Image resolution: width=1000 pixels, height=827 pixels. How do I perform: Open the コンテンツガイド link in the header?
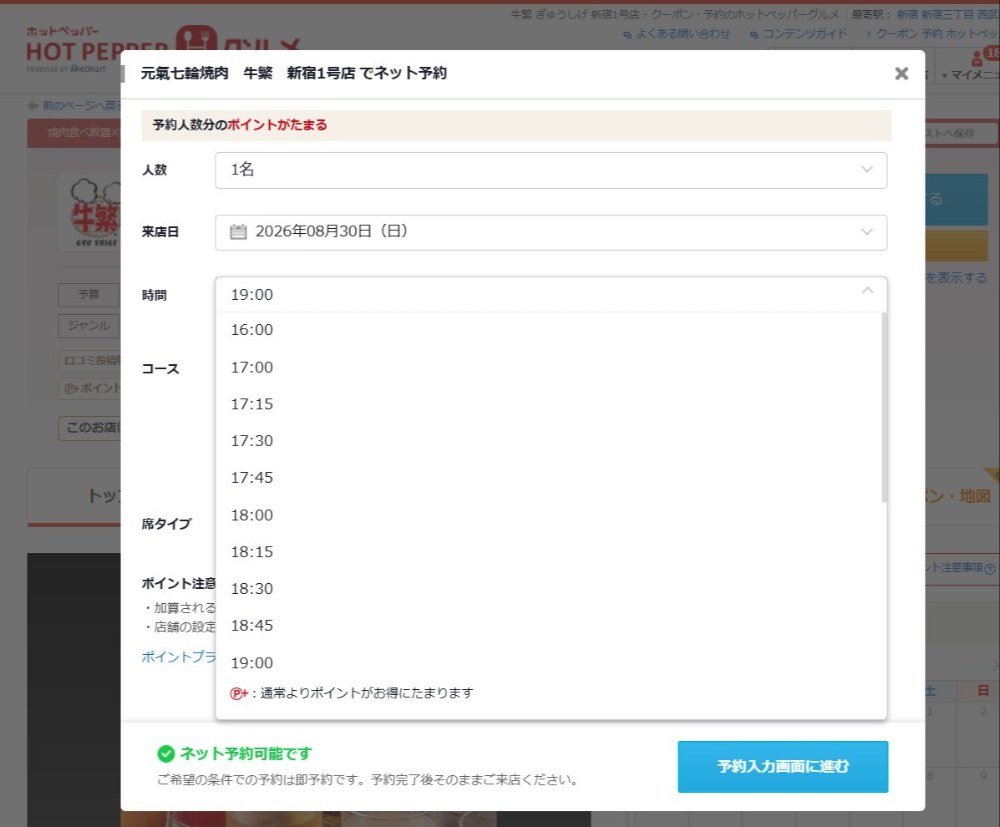pos(805,34)
